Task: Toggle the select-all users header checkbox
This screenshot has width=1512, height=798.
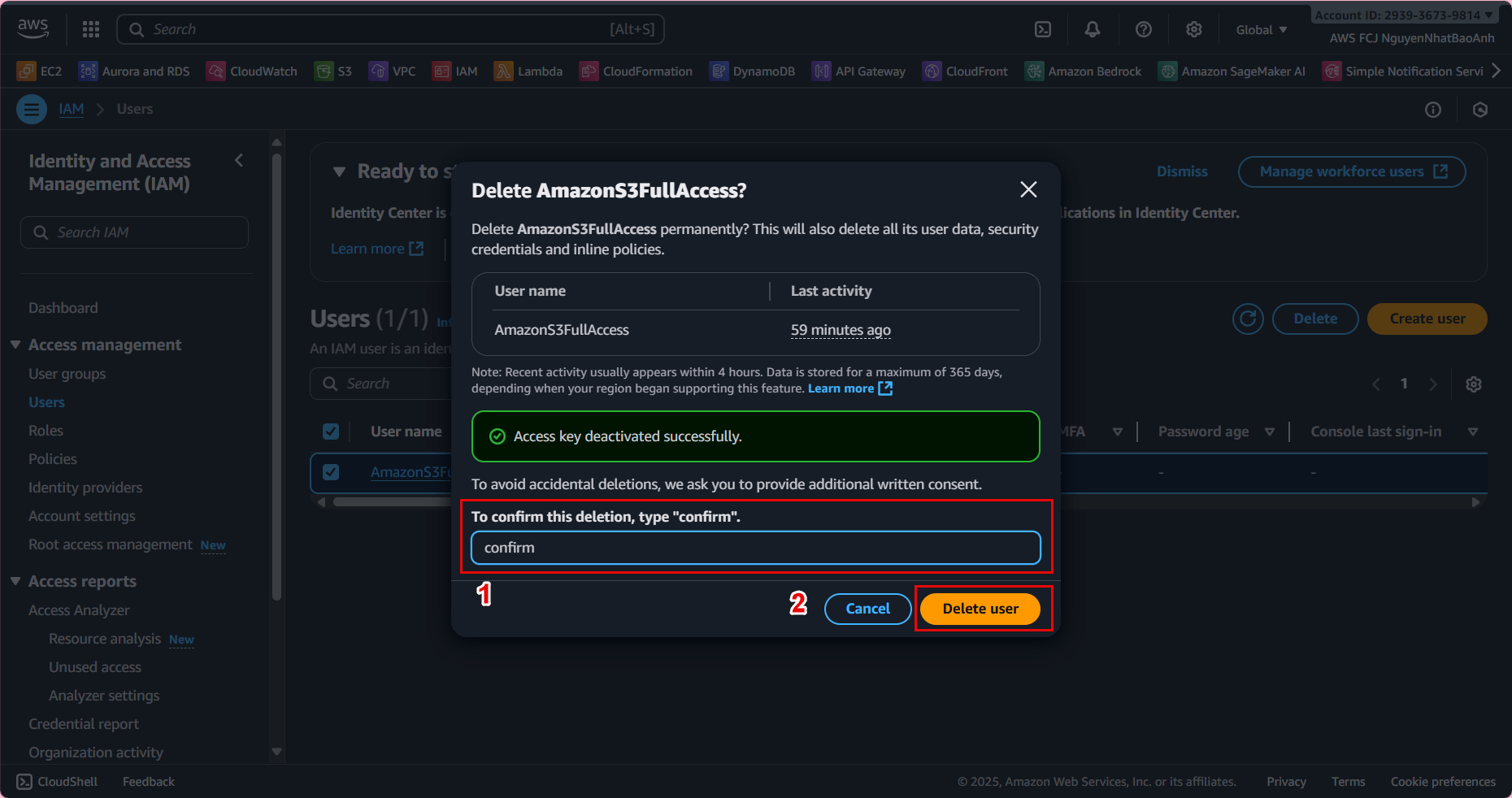Action: click(x=331, y=432)
